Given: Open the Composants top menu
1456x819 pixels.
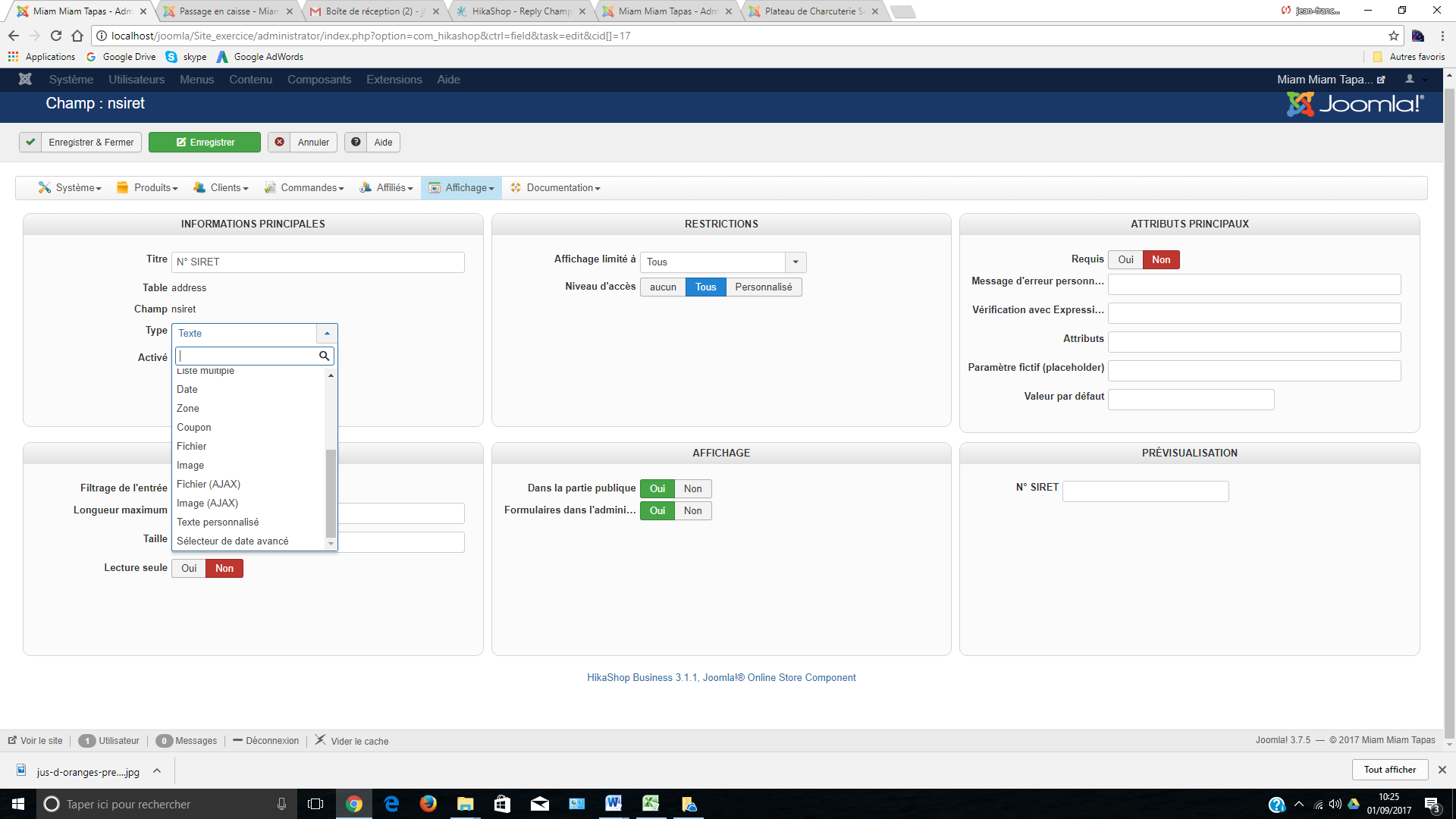Looking at the screenshot, I should point(319,80).
